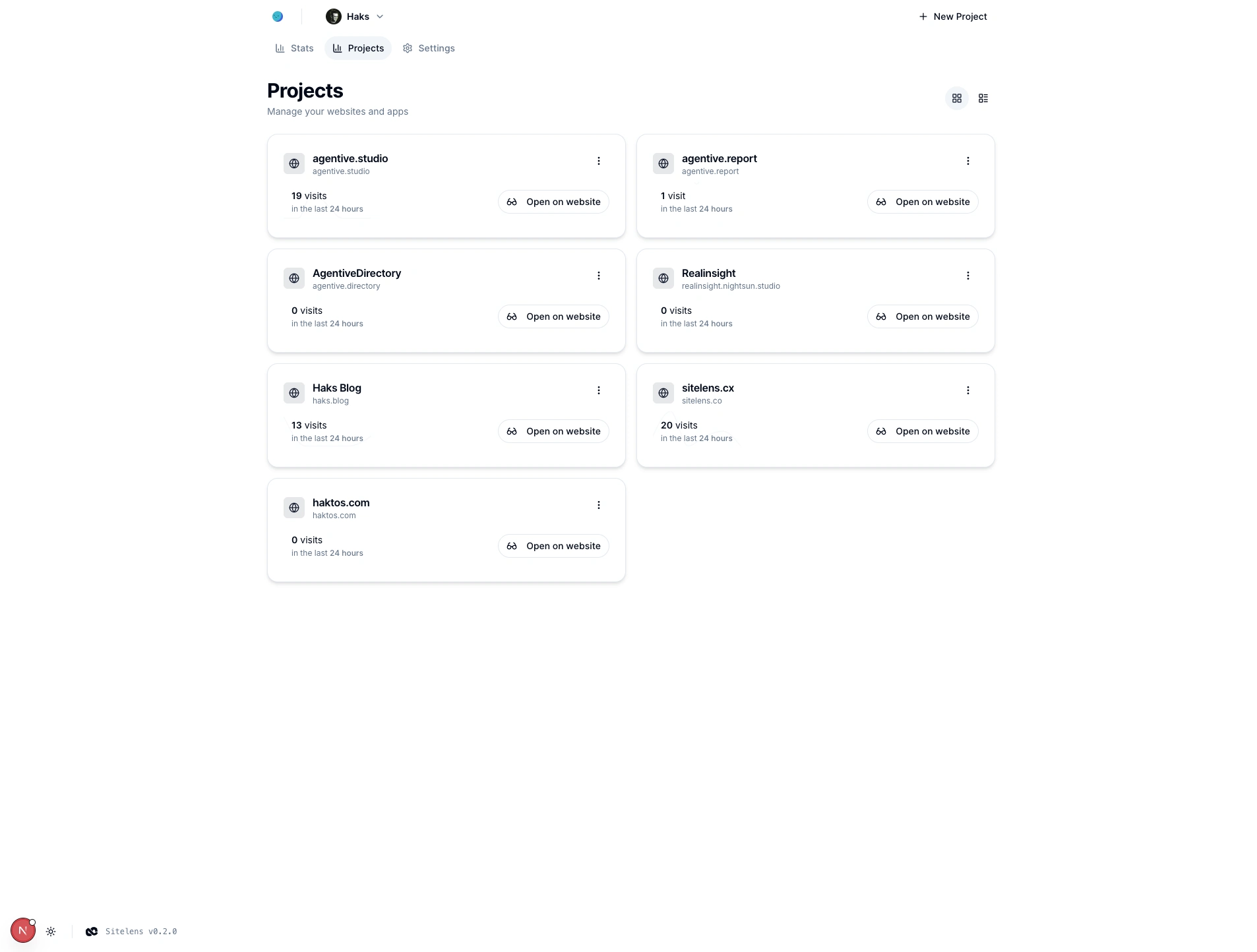Image resolution: width=1257 pixels, height=952 pixels.
Task: Open agentive.studio three-dot options menu
Action: 598,161
